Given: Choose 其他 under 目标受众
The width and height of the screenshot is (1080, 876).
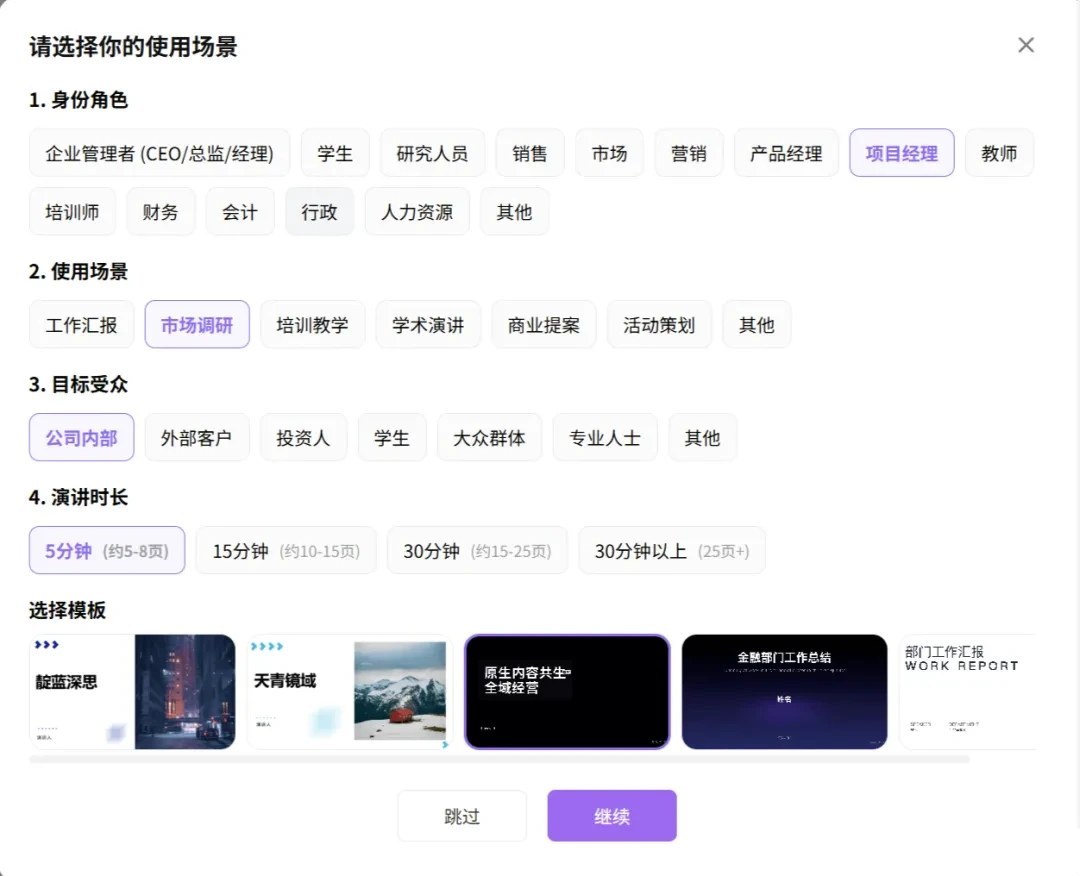Looking at the screenshot, I should click(702, 437).
